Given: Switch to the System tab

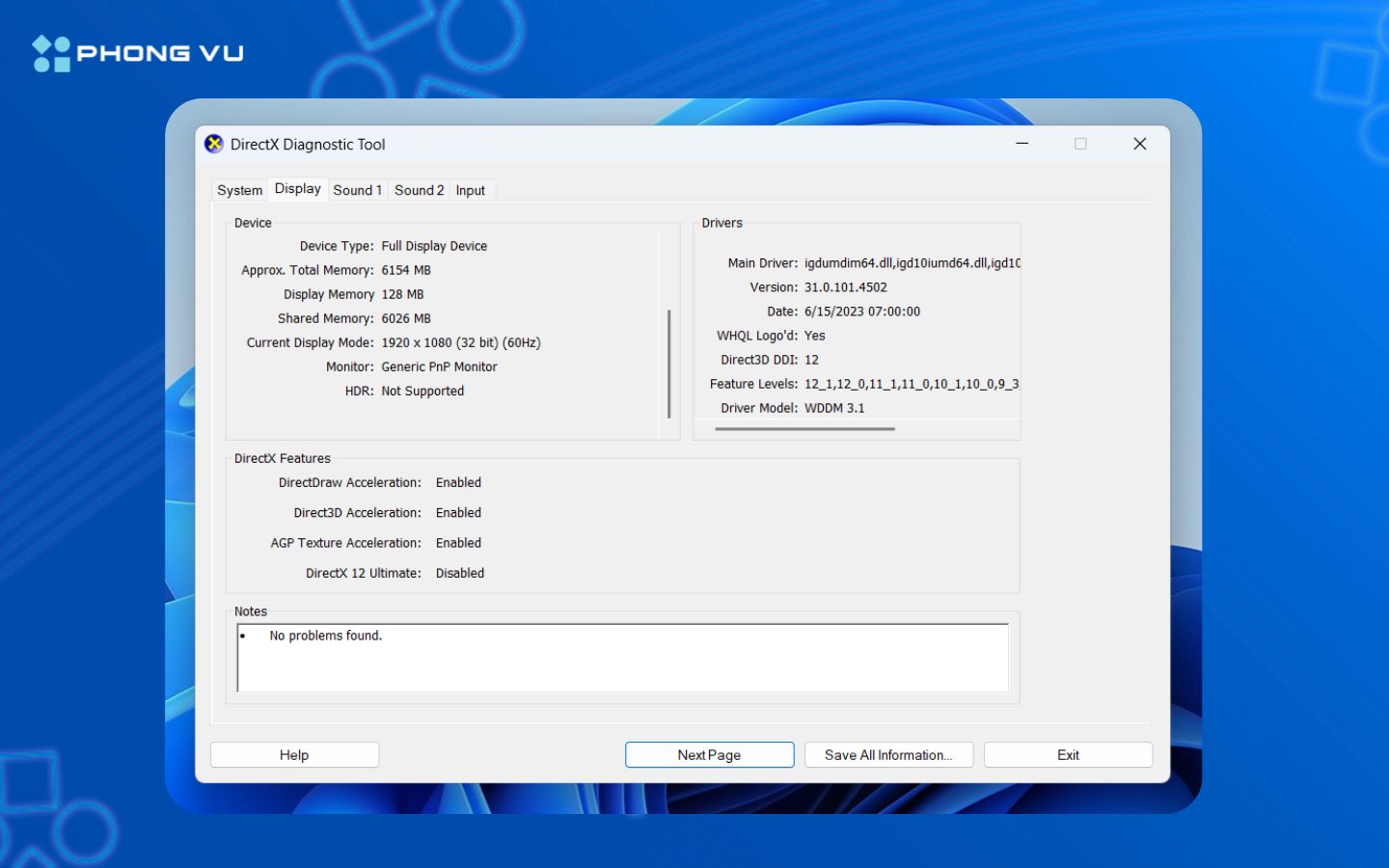Looking at the screenshot, I should pos(239,190).
